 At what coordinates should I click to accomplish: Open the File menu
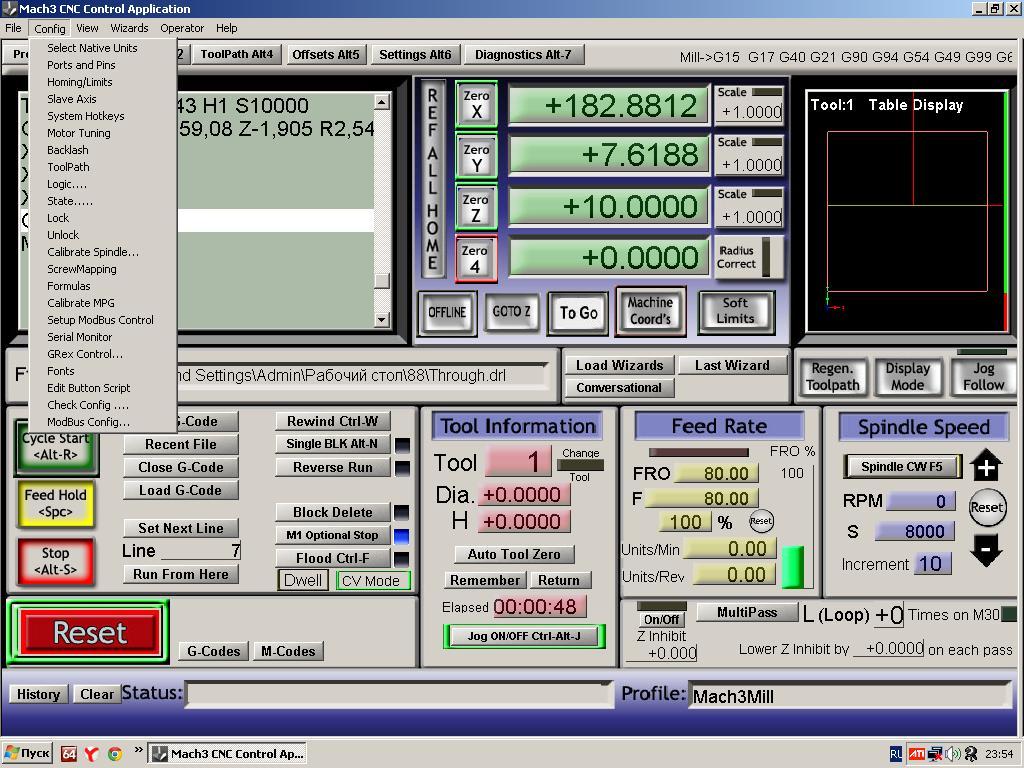point(13,28)
